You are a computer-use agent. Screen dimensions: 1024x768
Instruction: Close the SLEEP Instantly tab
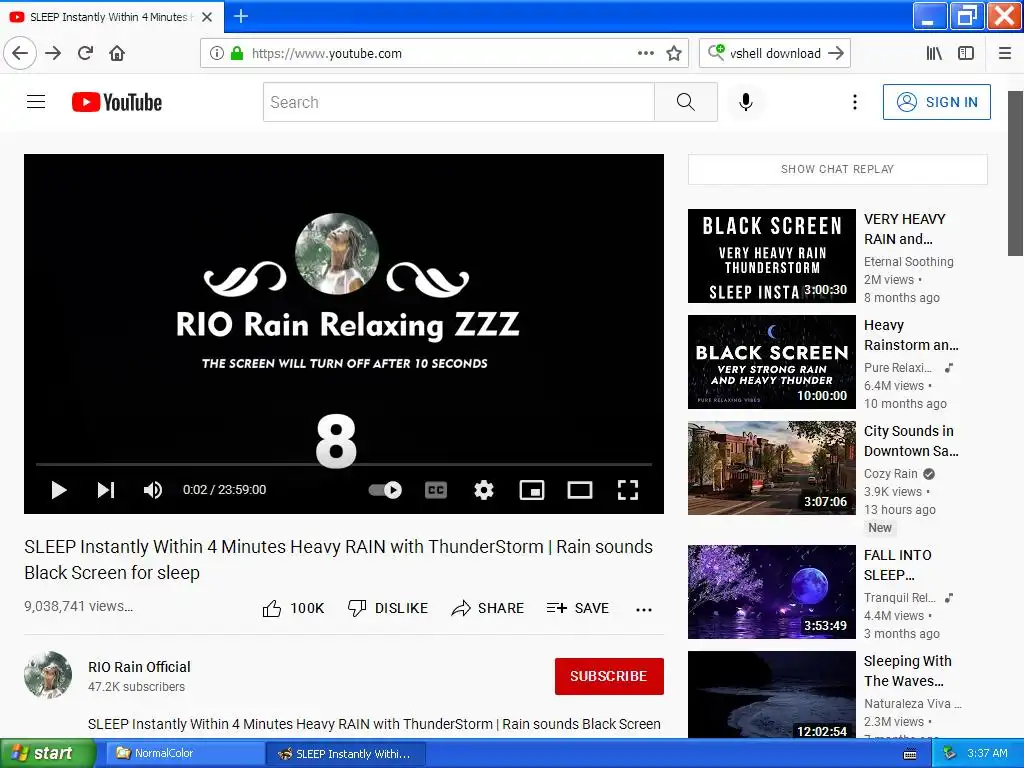207,17
